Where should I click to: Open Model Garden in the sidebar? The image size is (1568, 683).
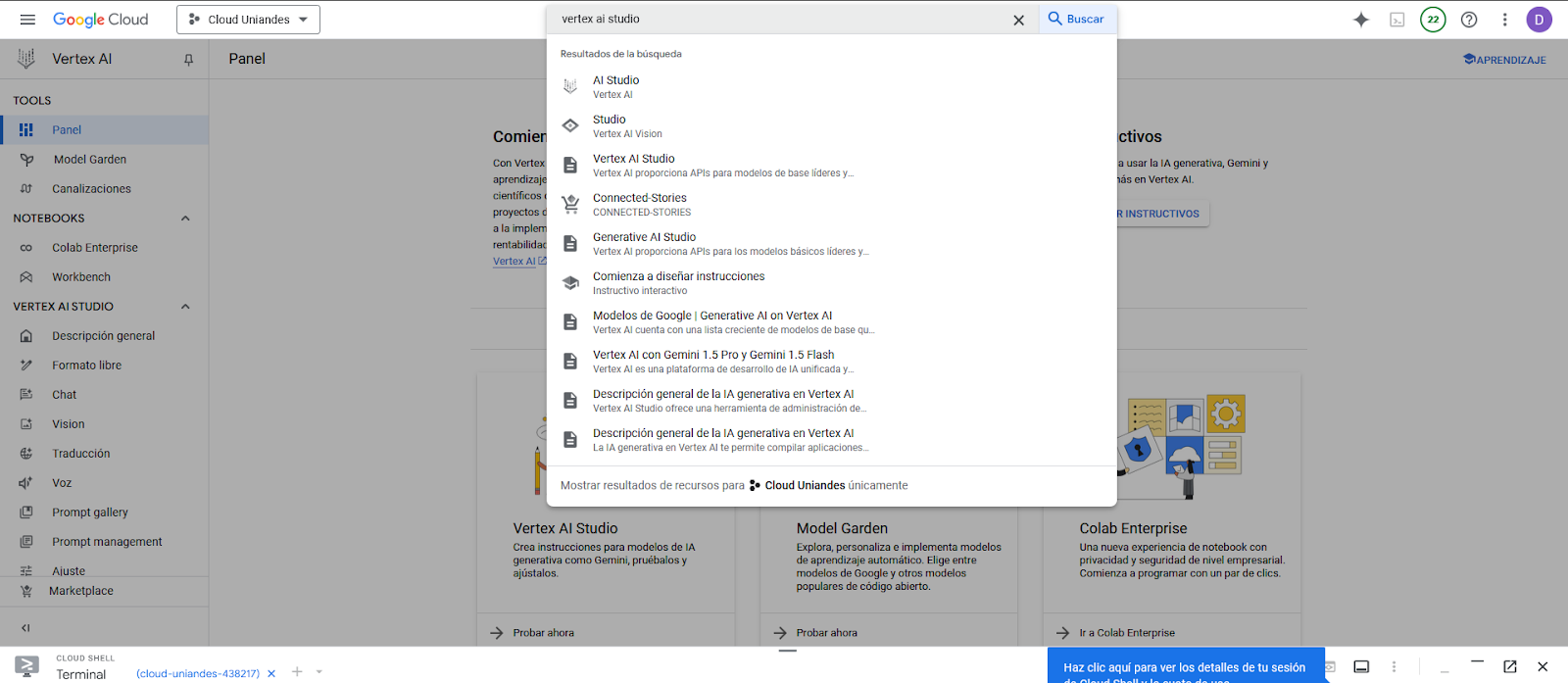pyautogui.click(x=104, y=159)
